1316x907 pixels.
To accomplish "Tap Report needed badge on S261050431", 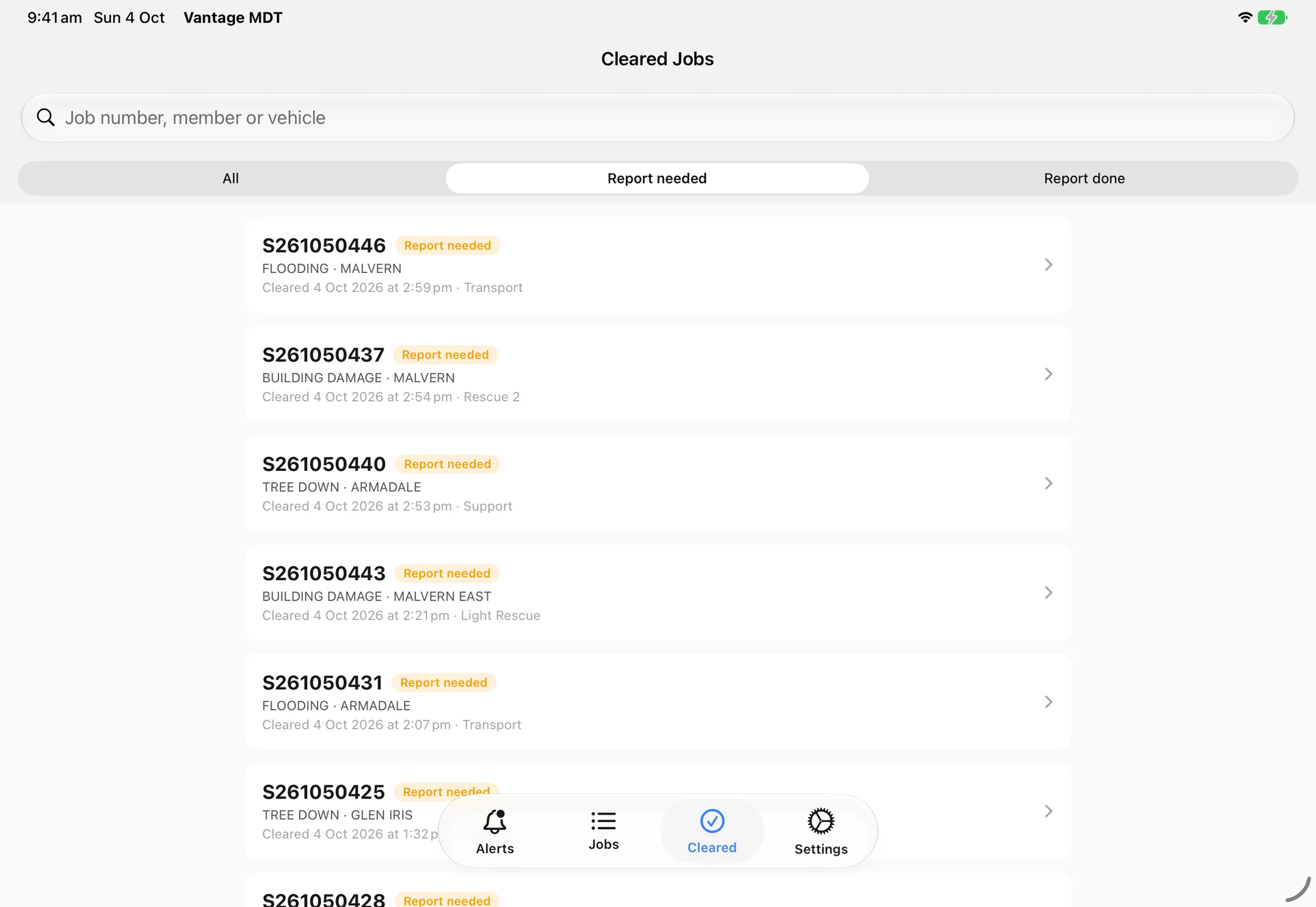I will click(443, 682).
